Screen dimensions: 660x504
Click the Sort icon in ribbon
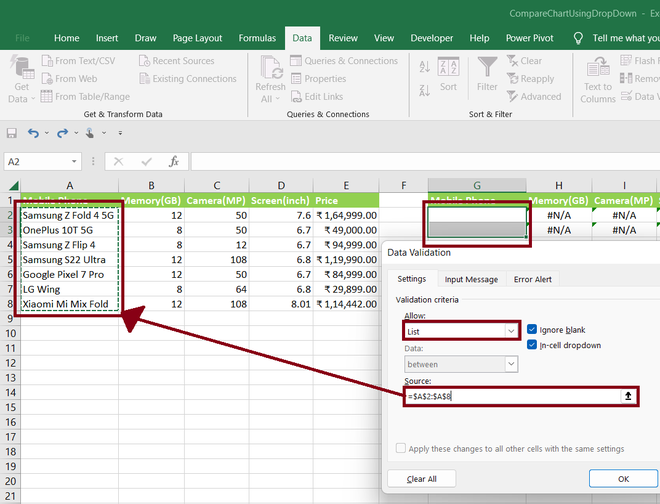tap(448, 68)
